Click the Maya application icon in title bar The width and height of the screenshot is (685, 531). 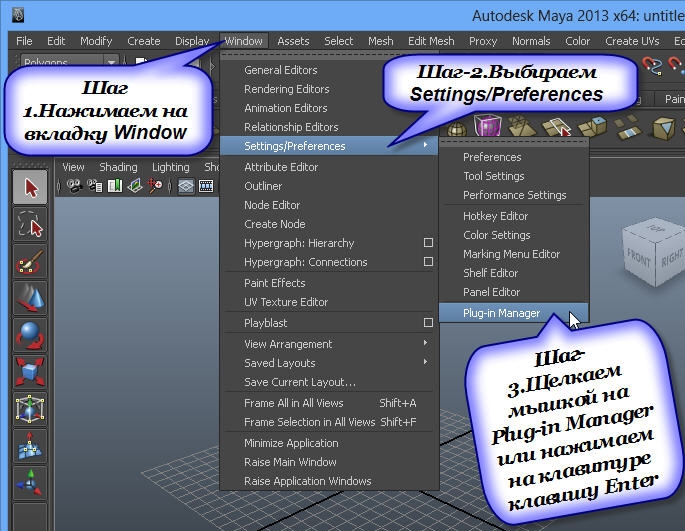point(17,15)
